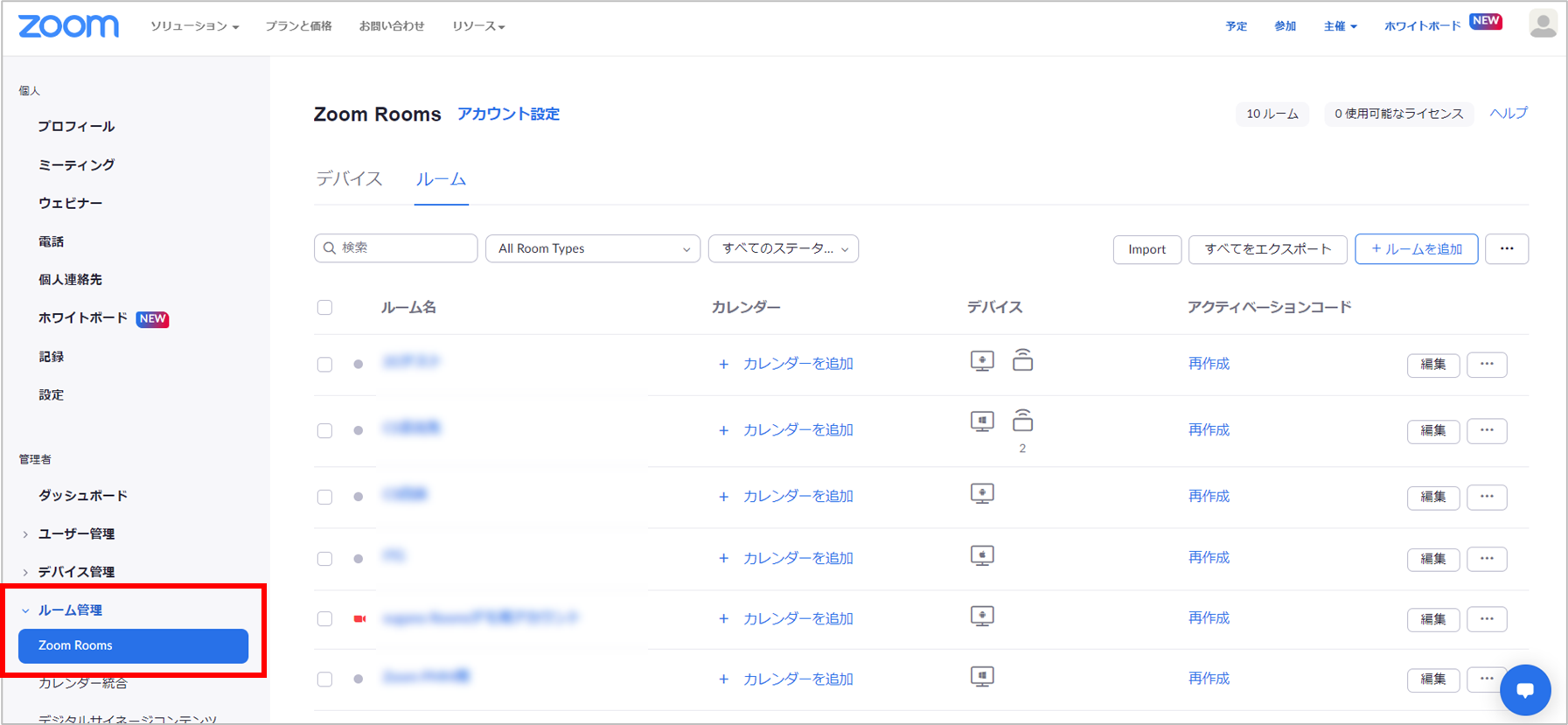Open ミーティング in the sidebar
The height and width of the screenshot is (725, 1568).
tap(76, 165)
